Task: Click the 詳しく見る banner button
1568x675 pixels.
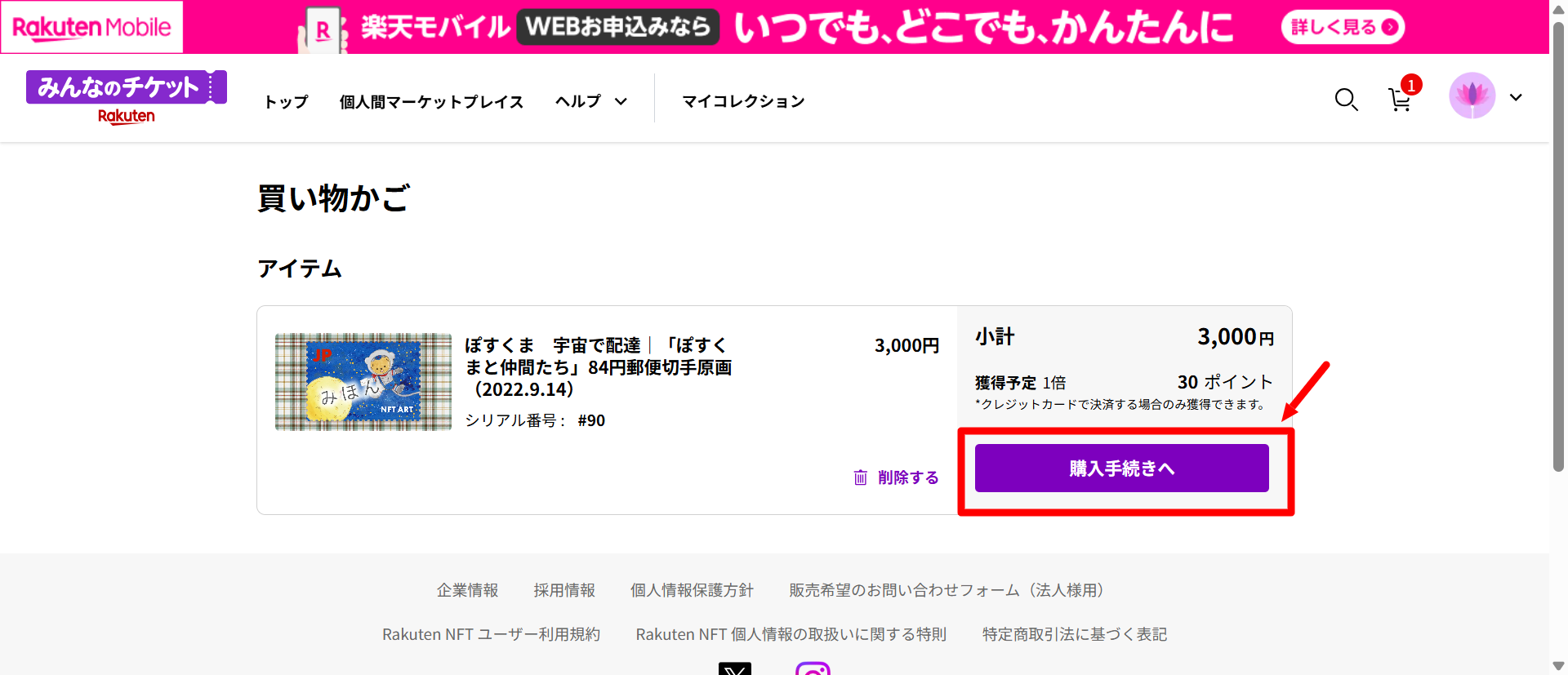Action: coord(1343,27)
